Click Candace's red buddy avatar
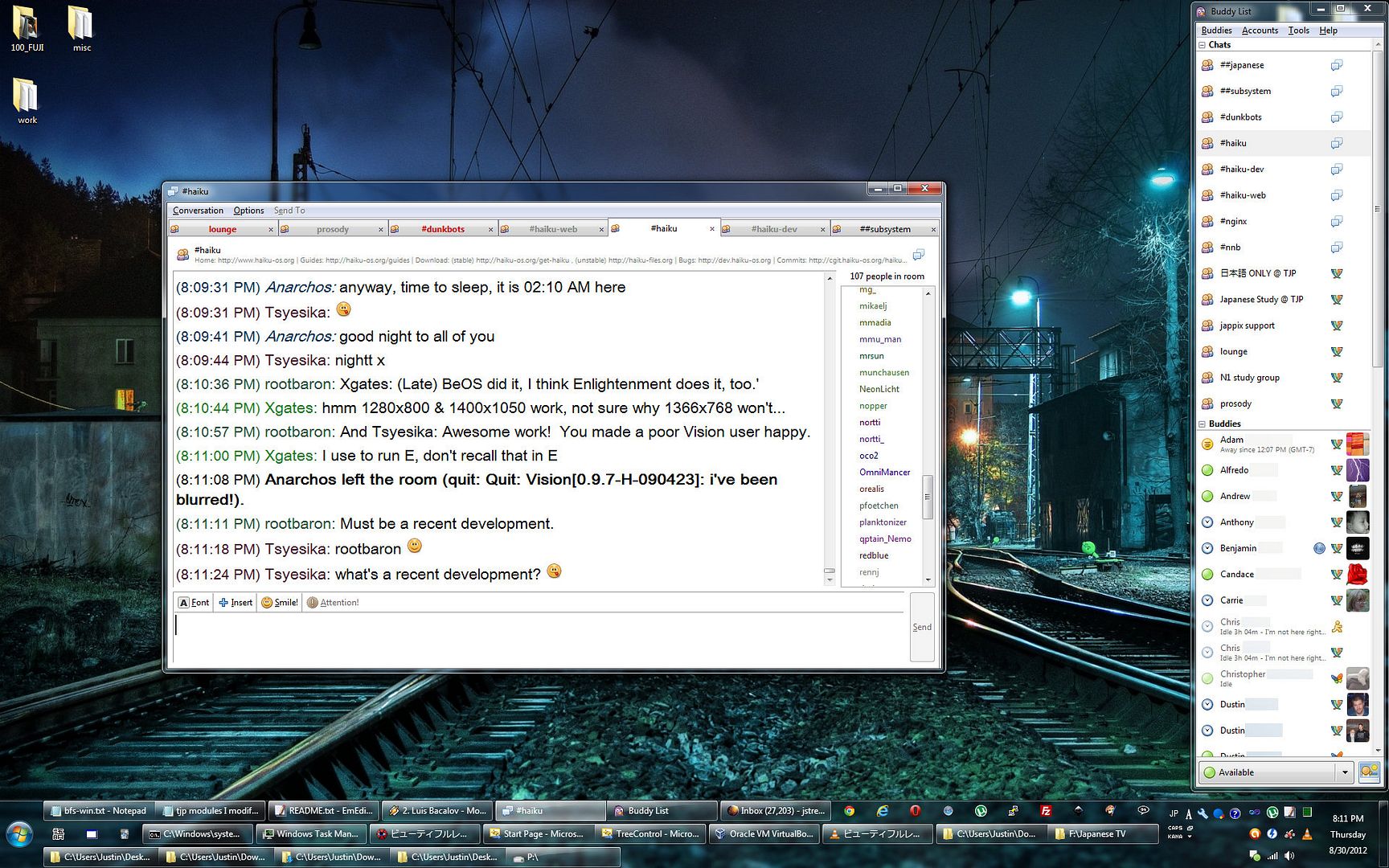 1357,575
